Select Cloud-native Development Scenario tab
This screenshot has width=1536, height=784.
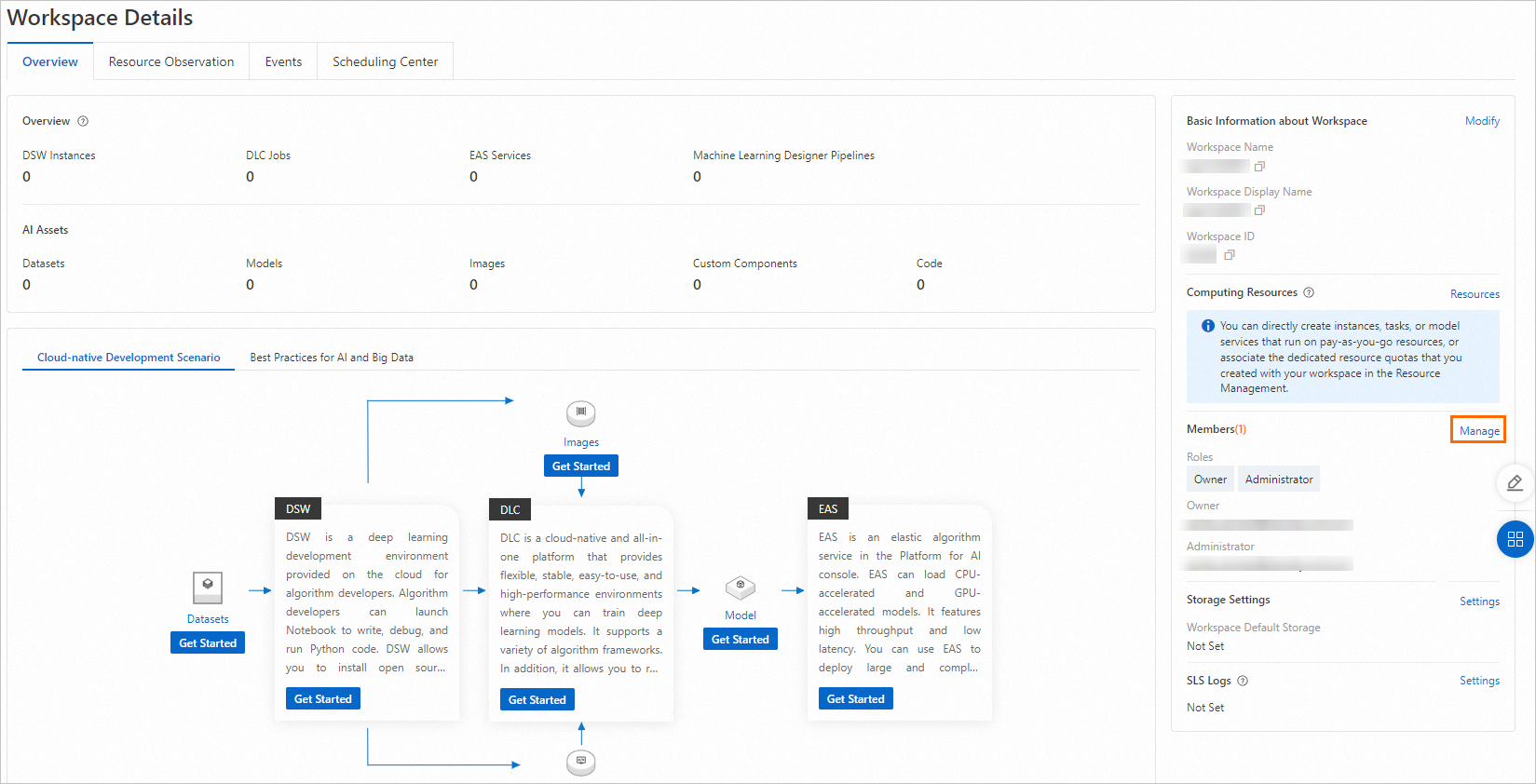129,358
